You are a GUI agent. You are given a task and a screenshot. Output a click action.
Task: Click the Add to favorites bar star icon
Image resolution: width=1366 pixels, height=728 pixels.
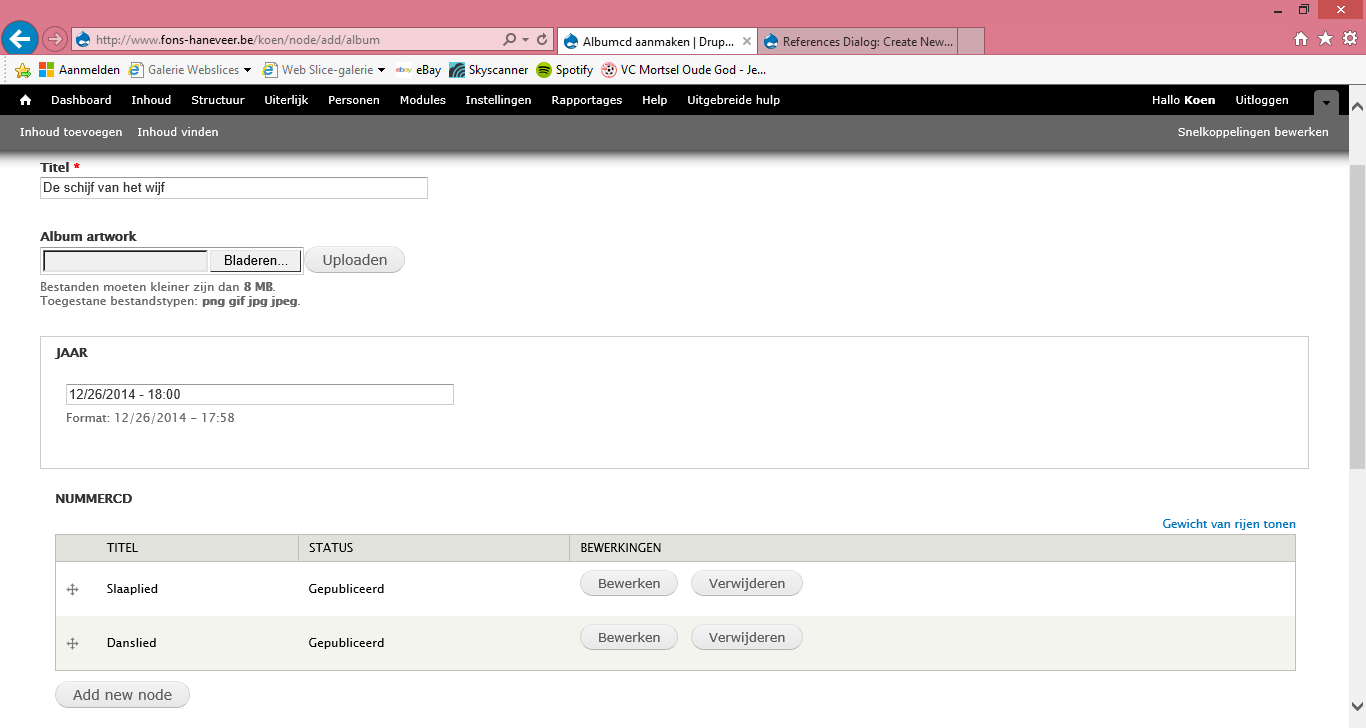[23, 70]
